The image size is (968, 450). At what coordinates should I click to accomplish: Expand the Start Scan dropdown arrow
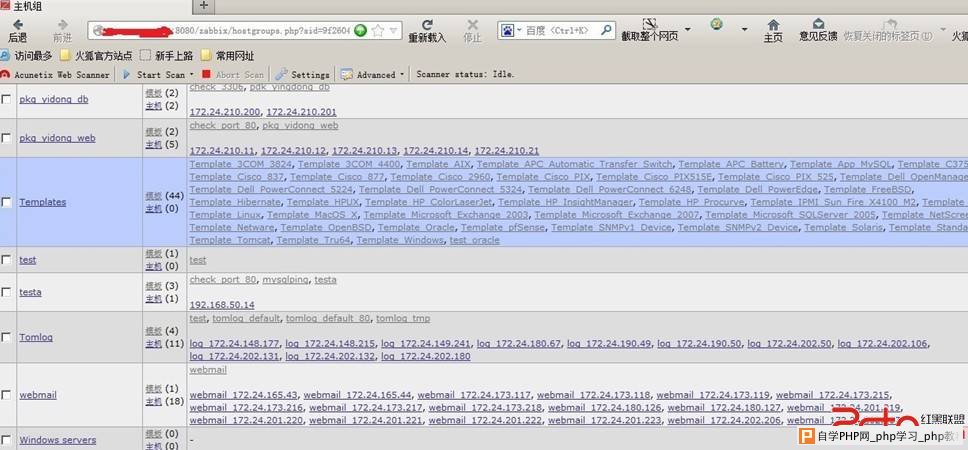(191, 74)
